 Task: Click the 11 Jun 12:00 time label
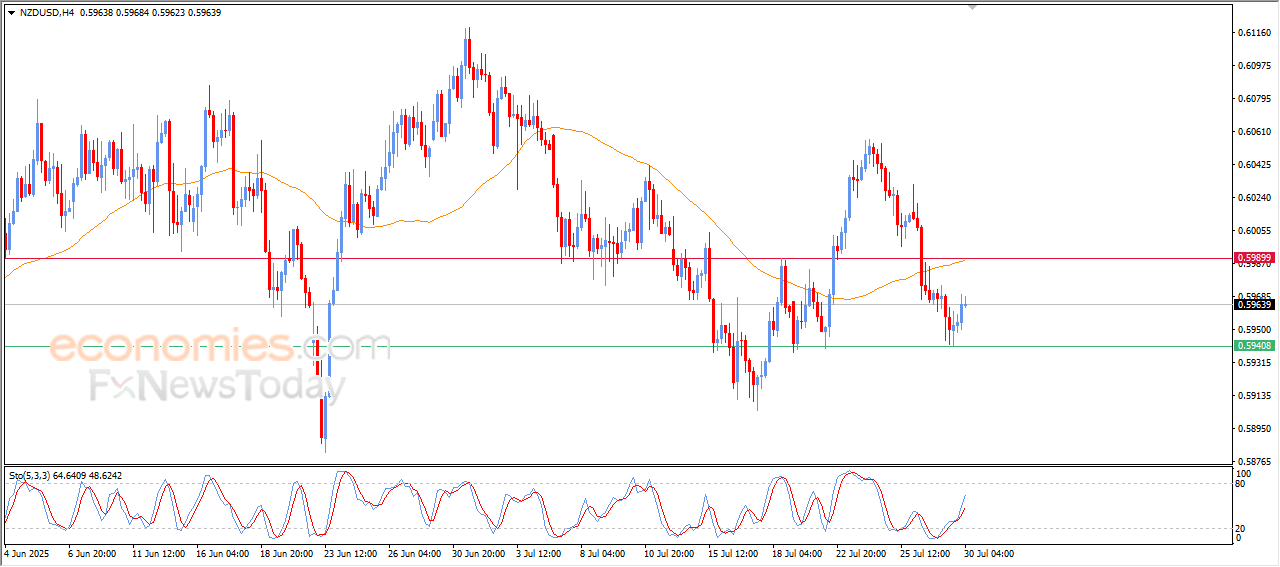(157, 553)
